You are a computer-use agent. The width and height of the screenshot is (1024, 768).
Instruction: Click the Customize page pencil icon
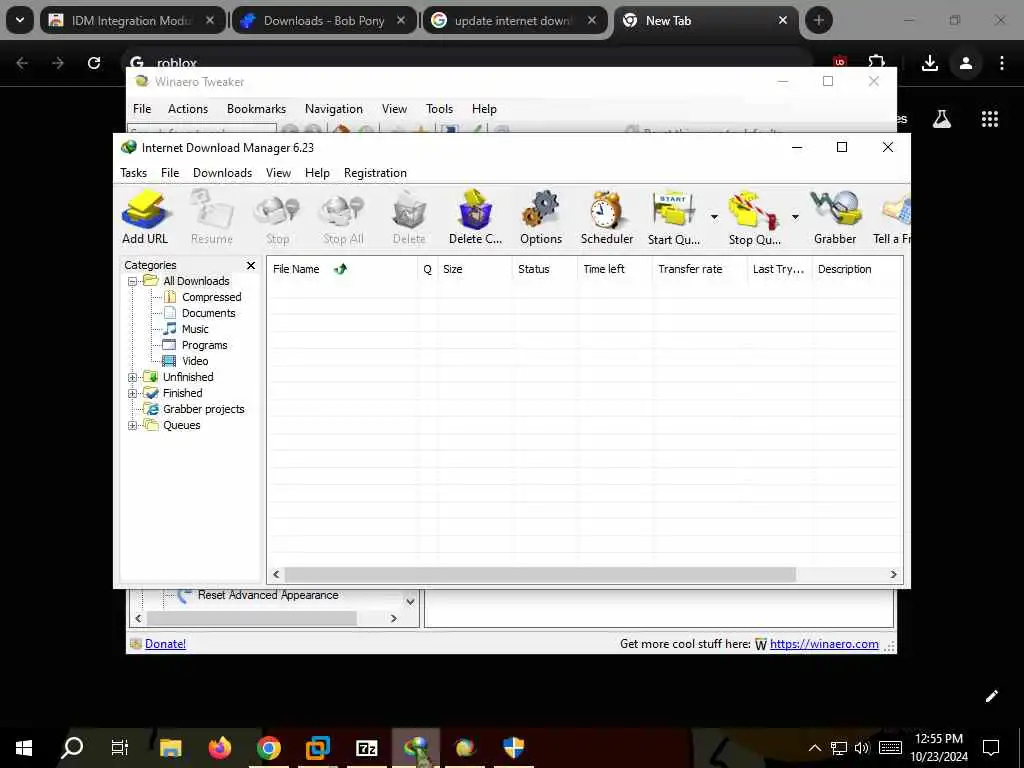click(x=991, y=696)
